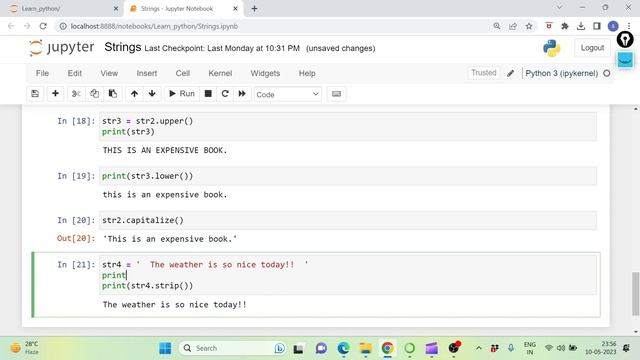Open the Cell menu

pos(182,73)
